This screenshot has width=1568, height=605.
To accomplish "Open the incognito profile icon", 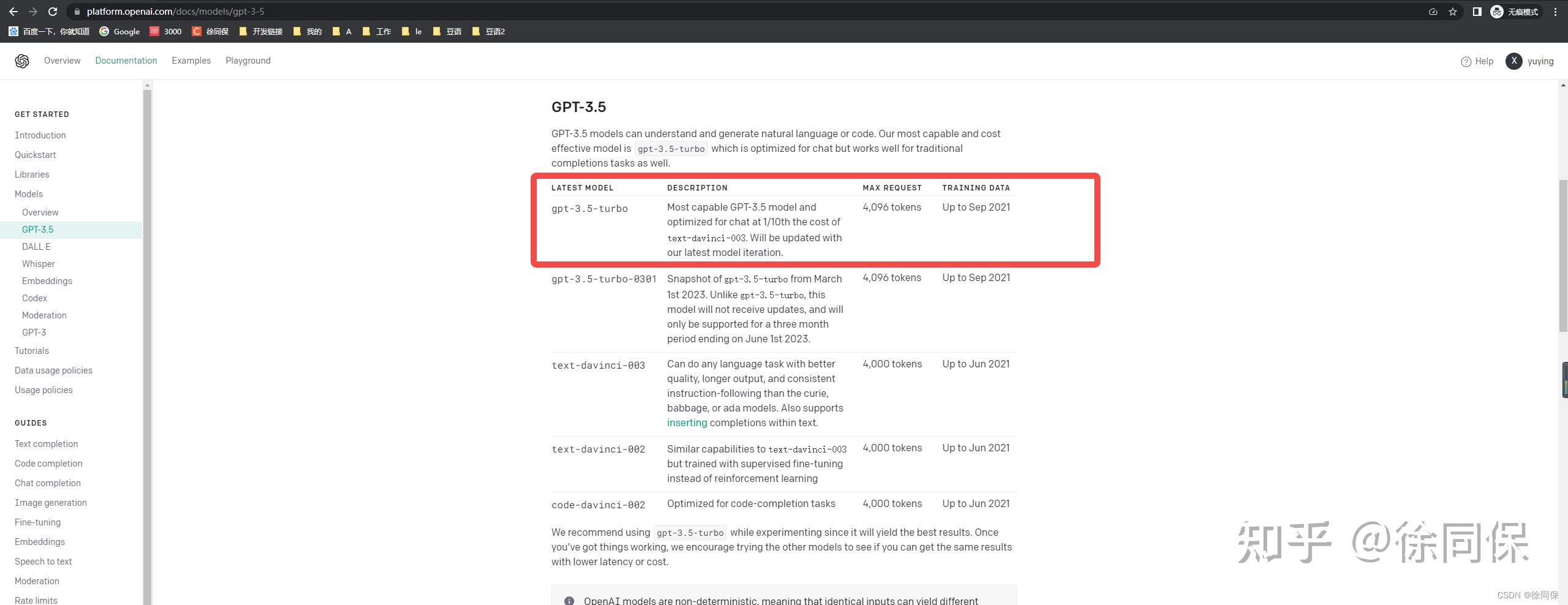I will (x=1497, y=12).
